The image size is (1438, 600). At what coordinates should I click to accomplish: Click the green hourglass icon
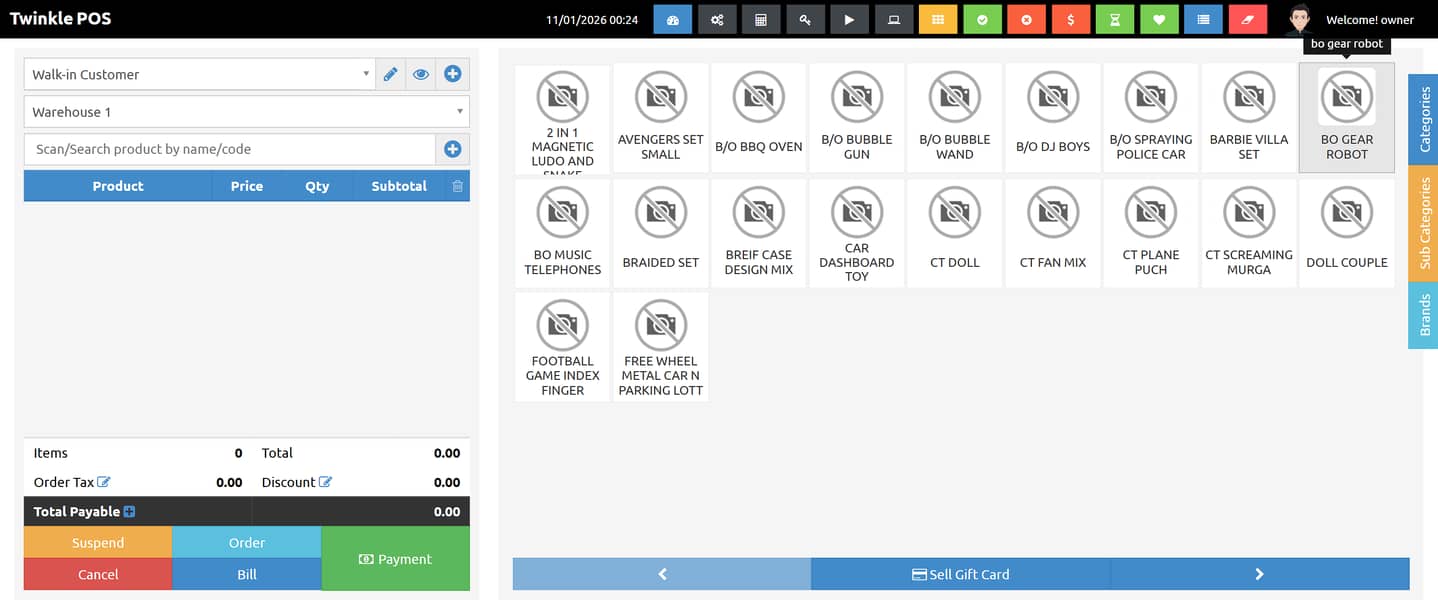[1115, 20]
